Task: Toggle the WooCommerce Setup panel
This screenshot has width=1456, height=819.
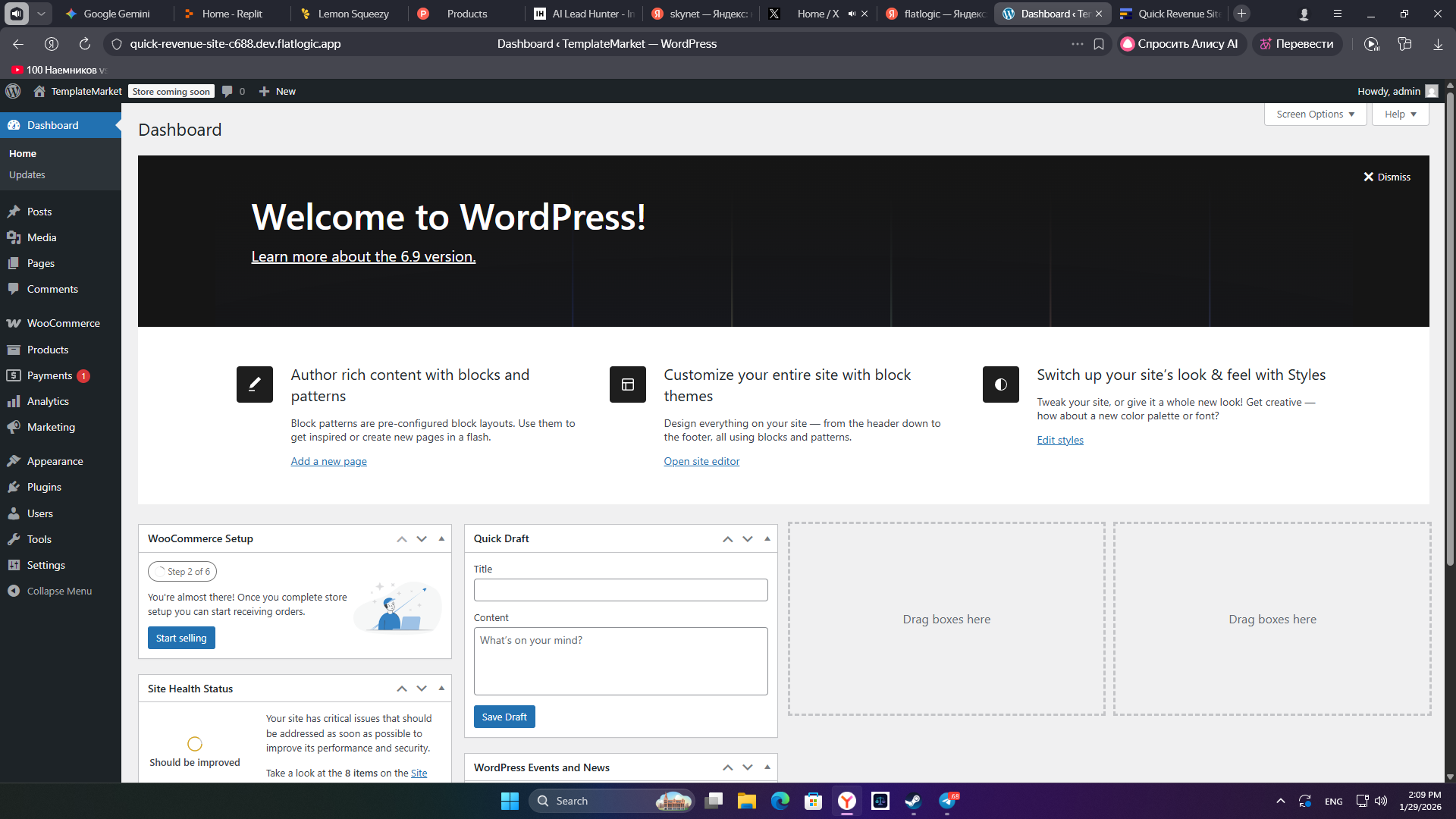Action: [x=441, y=538]
